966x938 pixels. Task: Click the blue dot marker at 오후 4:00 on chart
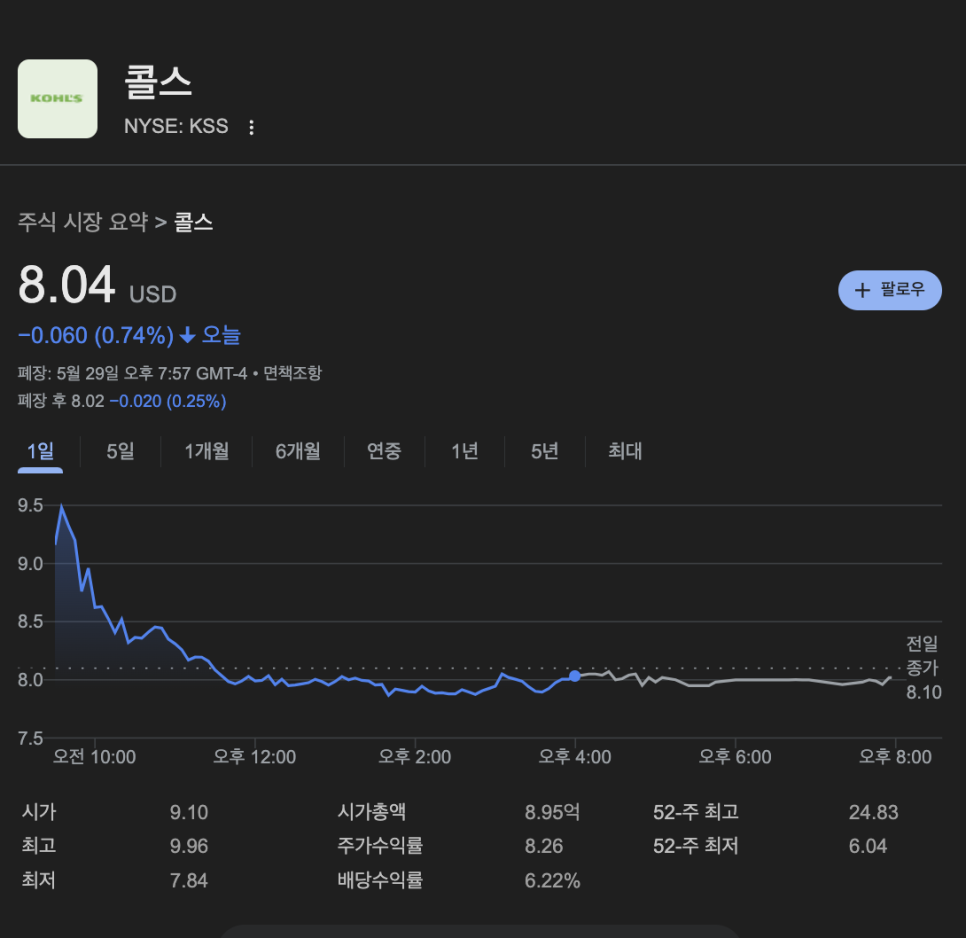click(x=575, y=676)
